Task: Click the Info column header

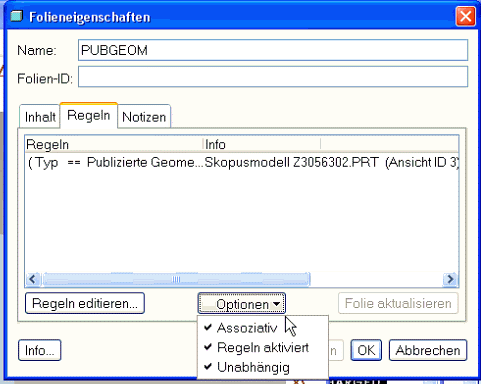Action: click(262, 145)
